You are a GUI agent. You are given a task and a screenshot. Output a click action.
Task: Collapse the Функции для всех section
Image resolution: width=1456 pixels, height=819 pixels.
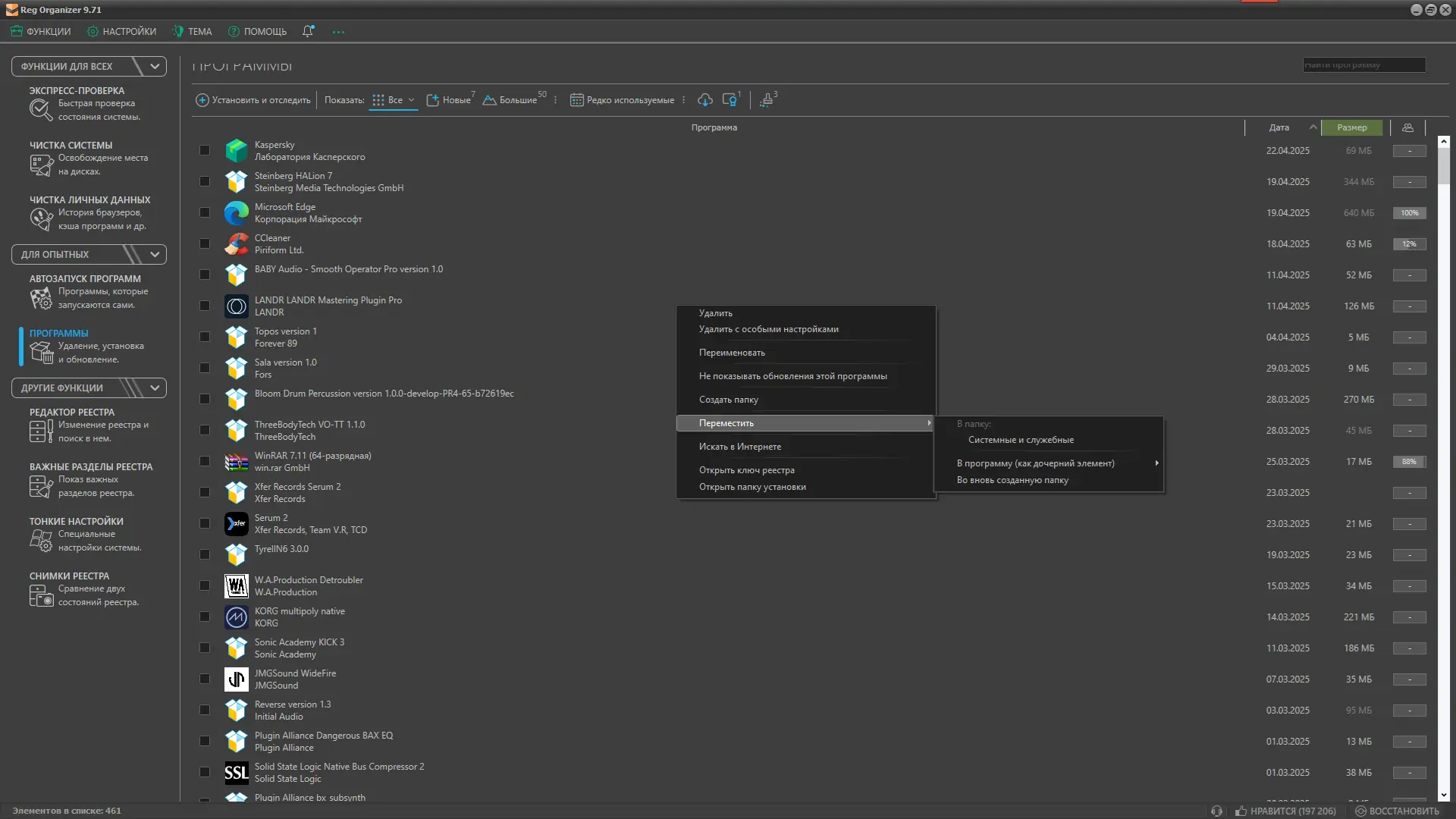coord(155,67)
